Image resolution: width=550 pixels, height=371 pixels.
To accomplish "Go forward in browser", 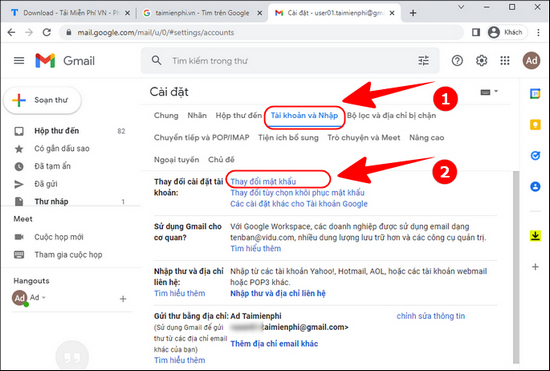I will (x=29, y=33).
